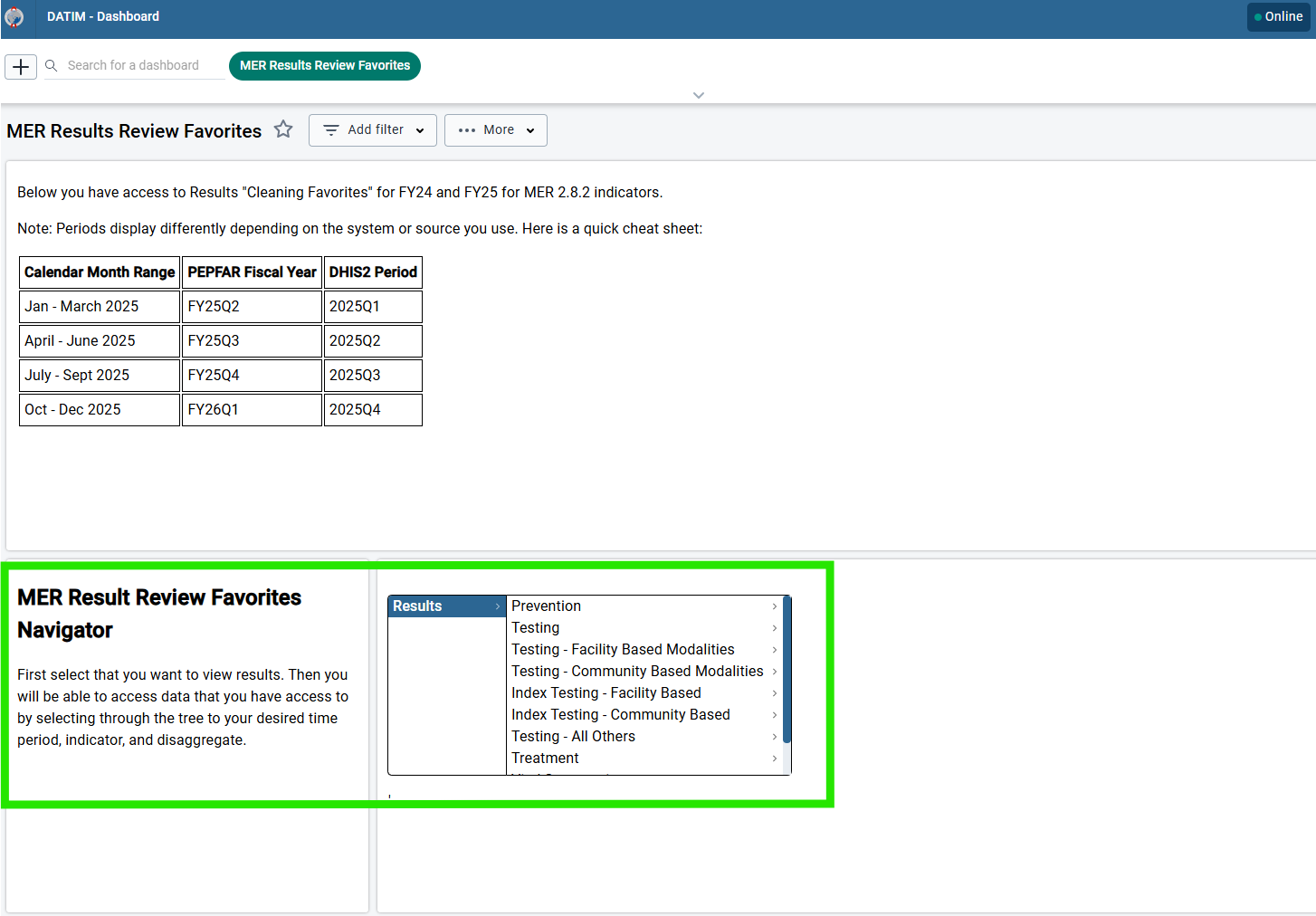Viewport: 1316px width, 916px height.
Task: Select Treatment in the navigator
Action: pyautogui.click(x=545, y=758)
